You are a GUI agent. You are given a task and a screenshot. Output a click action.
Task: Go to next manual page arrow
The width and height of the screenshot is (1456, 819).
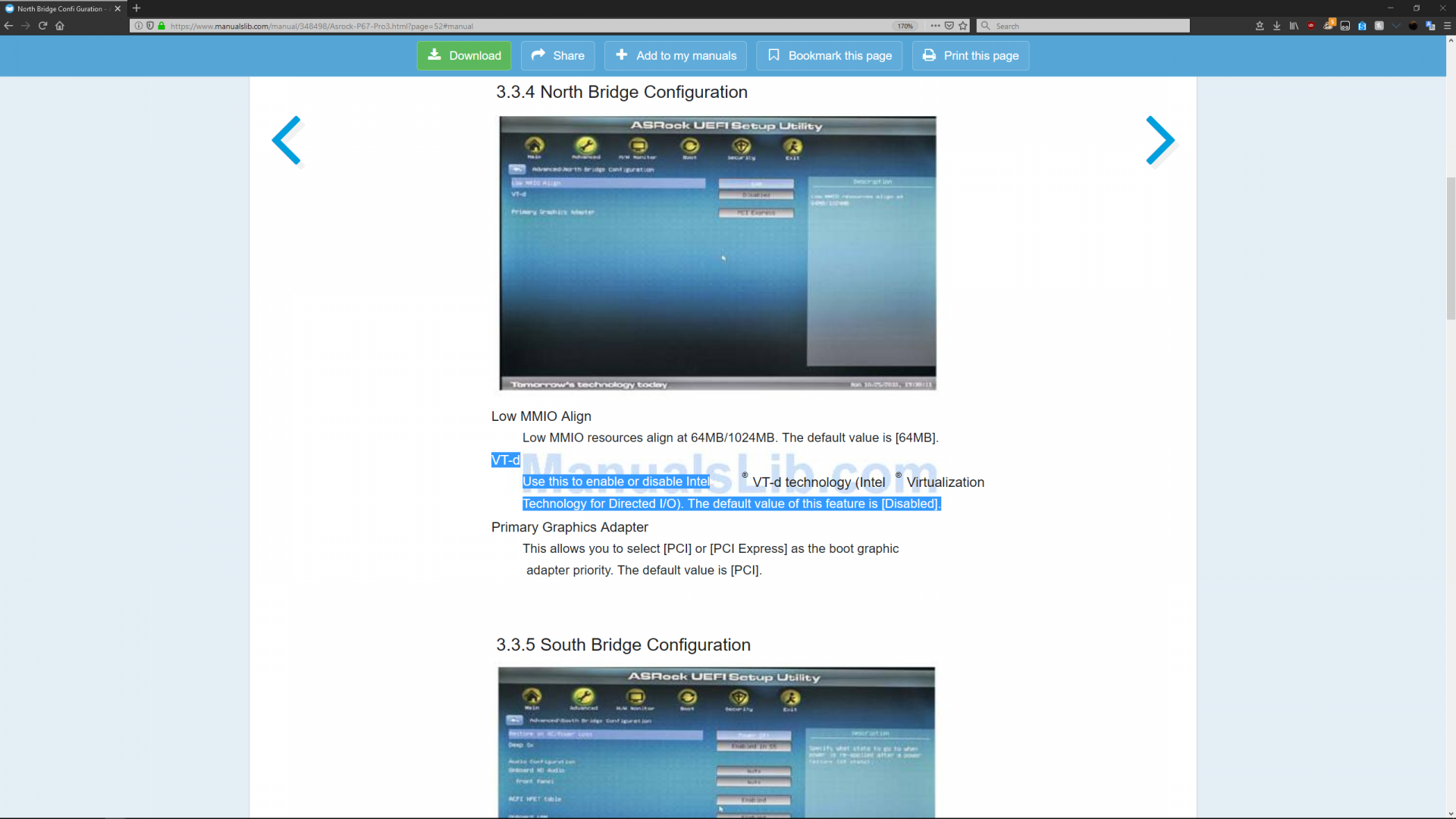1159,140
